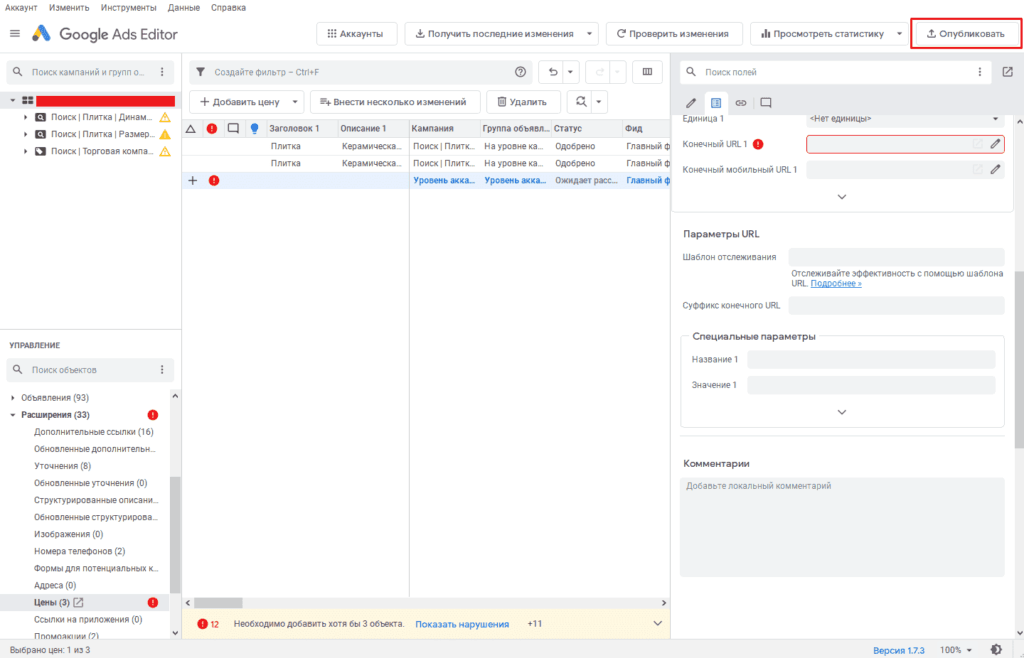Open the Справка menu

point(229,8)
